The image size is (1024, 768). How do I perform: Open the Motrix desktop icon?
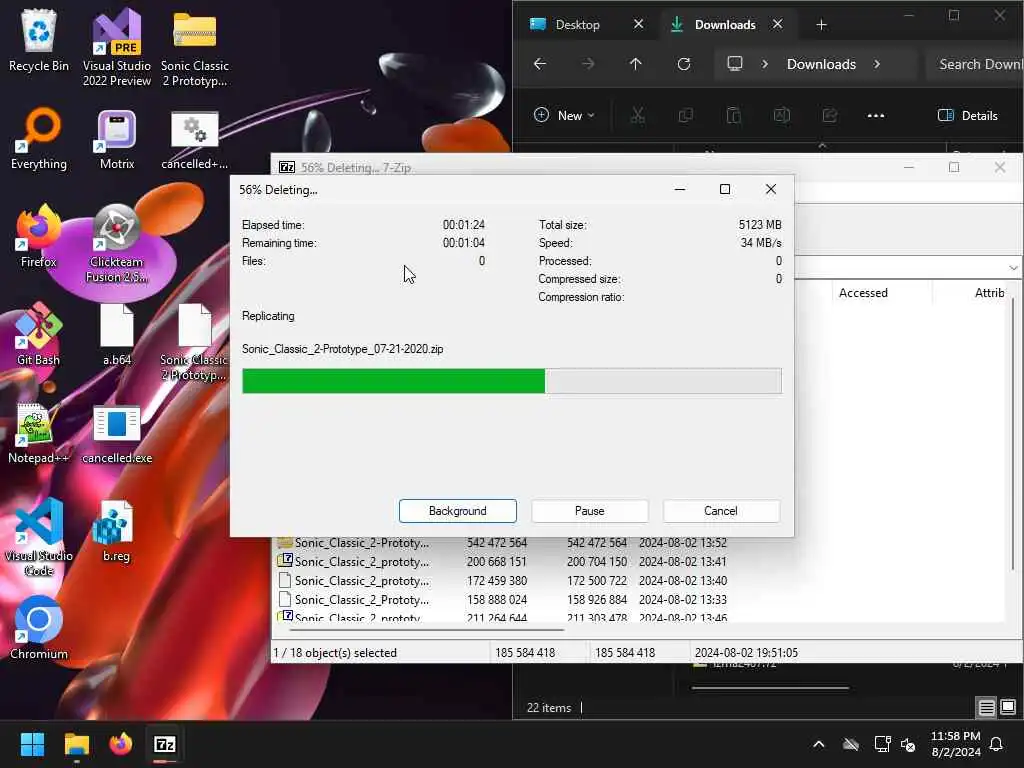click(x=116, y=139)
